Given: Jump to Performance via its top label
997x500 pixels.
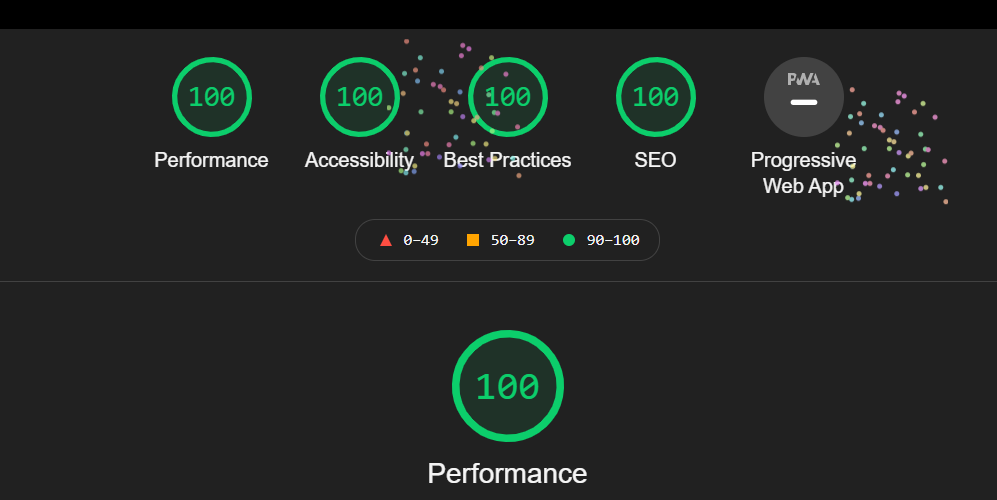Looking at the screenshot, I should [x=211, y=160].
